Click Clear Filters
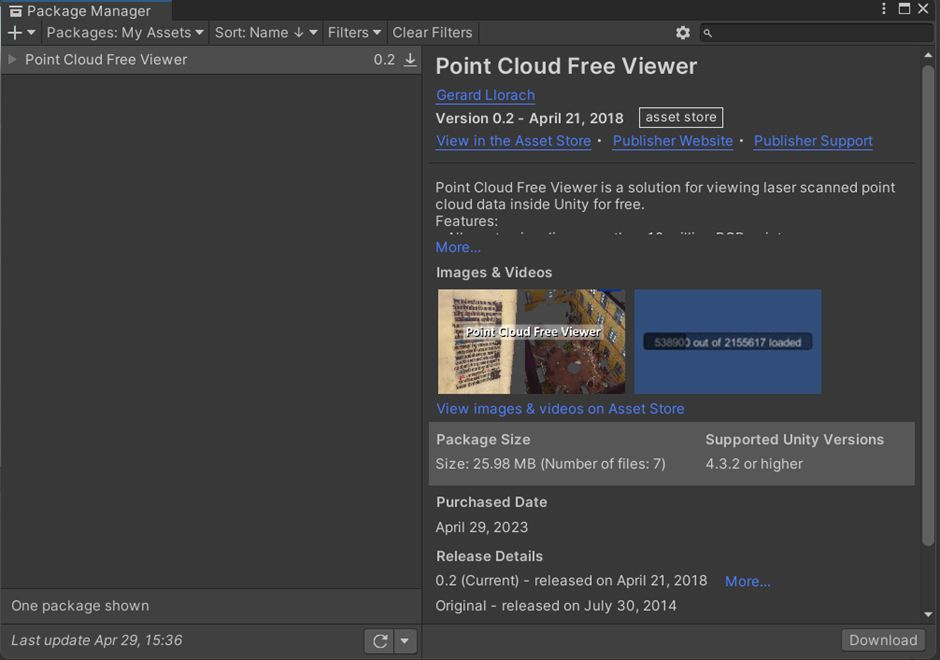 pos(432,32)
